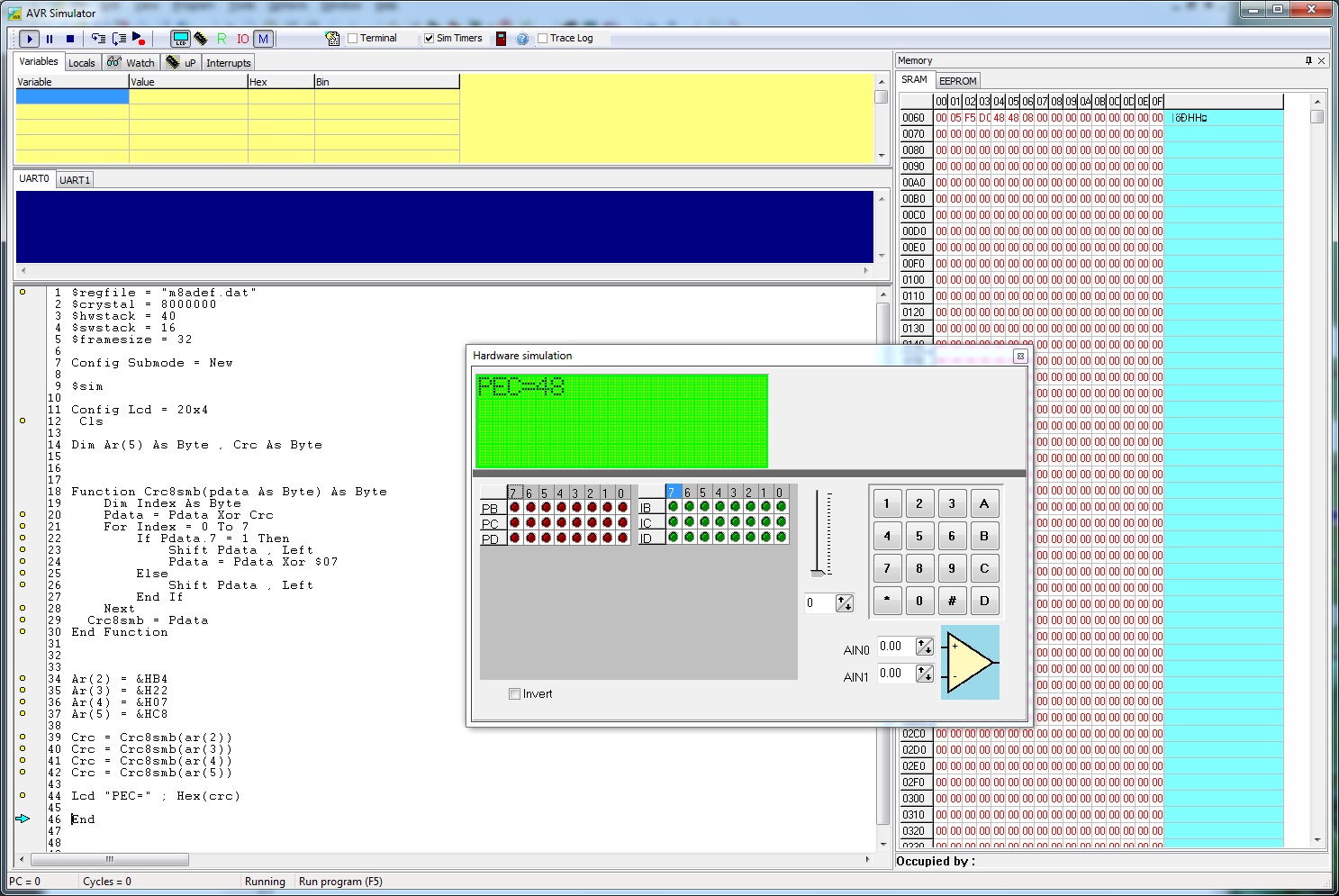Screen dimensions: 1339x896
Task: Click the Run program play button
Action: (29, 39)
